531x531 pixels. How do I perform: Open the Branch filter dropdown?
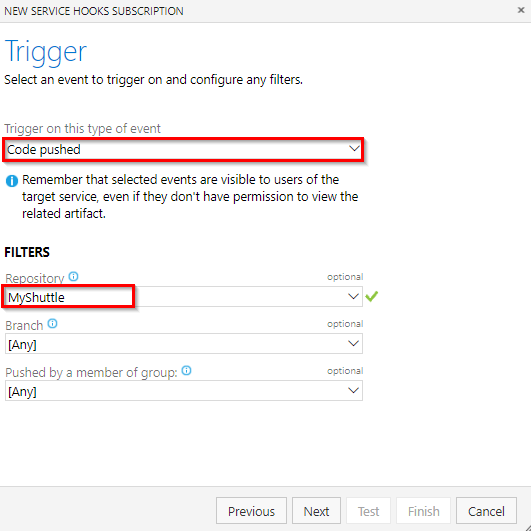tap(184, 344)
